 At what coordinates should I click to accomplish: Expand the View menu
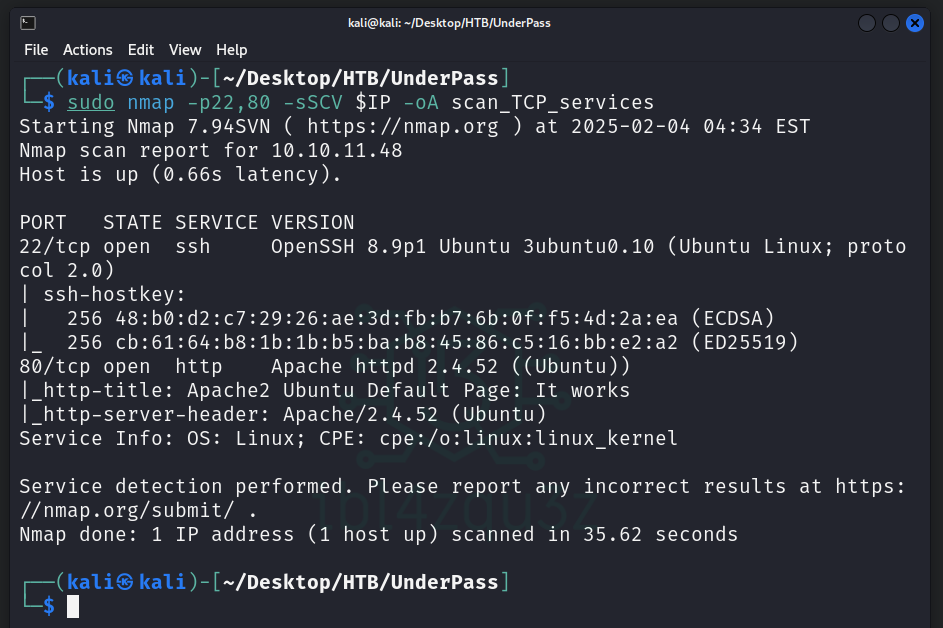coord(185,50)
